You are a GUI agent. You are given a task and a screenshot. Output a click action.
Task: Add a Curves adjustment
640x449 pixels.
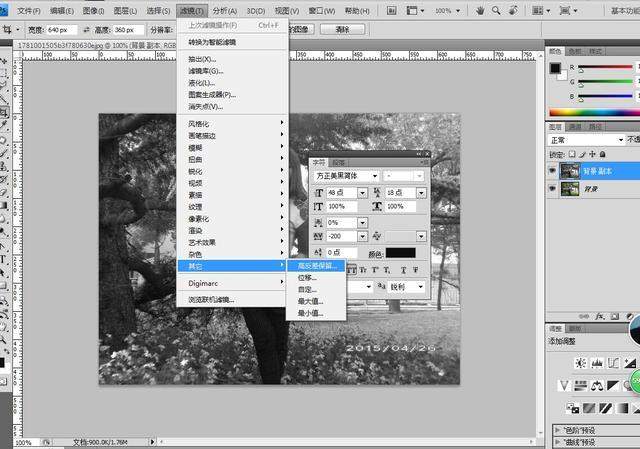point(613,363)
